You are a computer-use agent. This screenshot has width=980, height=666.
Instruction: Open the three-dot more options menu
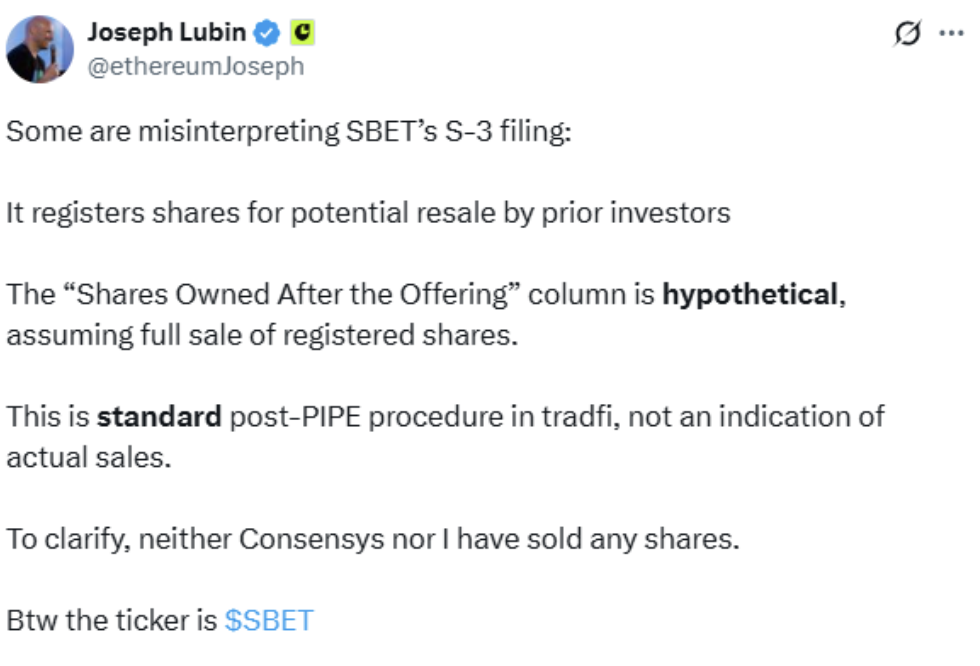pyautogui.click(x=949, y=33)
